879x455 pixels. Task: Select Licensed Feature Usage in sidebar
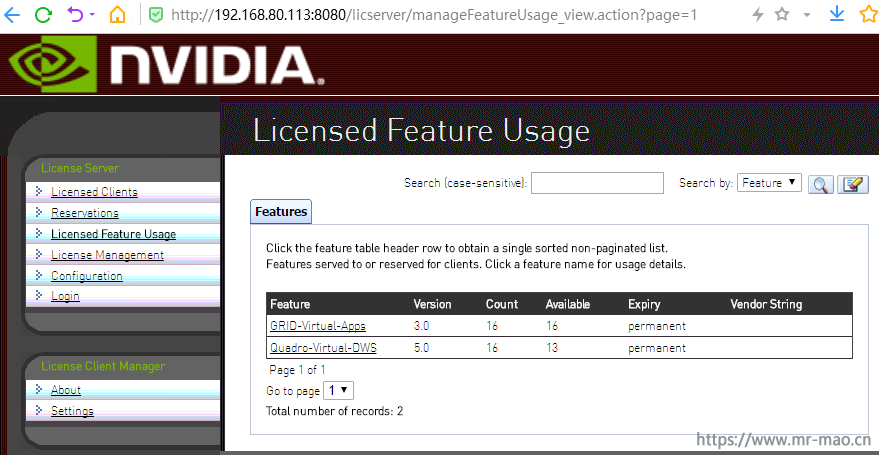pyautogui.click(x=113, y=234)
